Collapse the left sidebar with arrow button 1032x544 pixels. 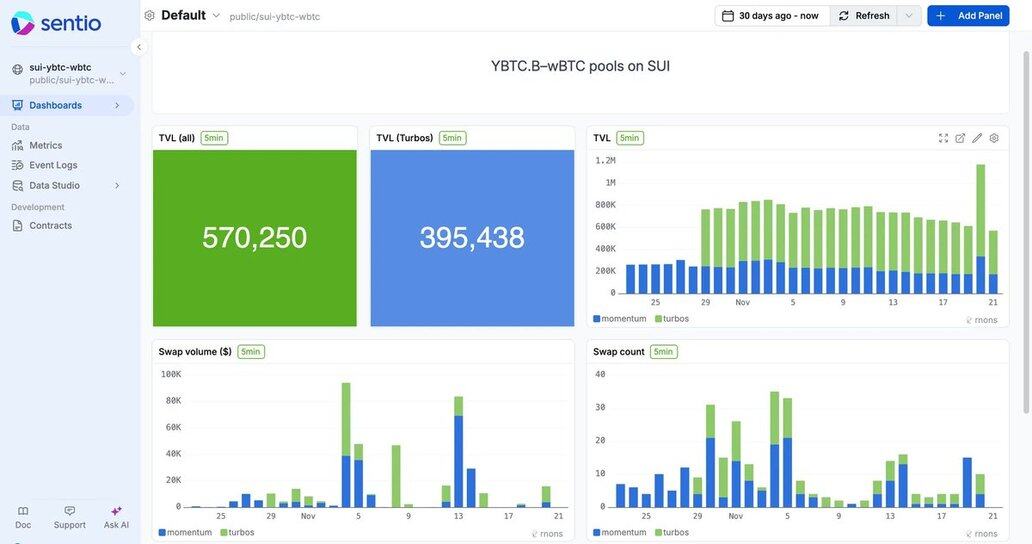(139, 47)
